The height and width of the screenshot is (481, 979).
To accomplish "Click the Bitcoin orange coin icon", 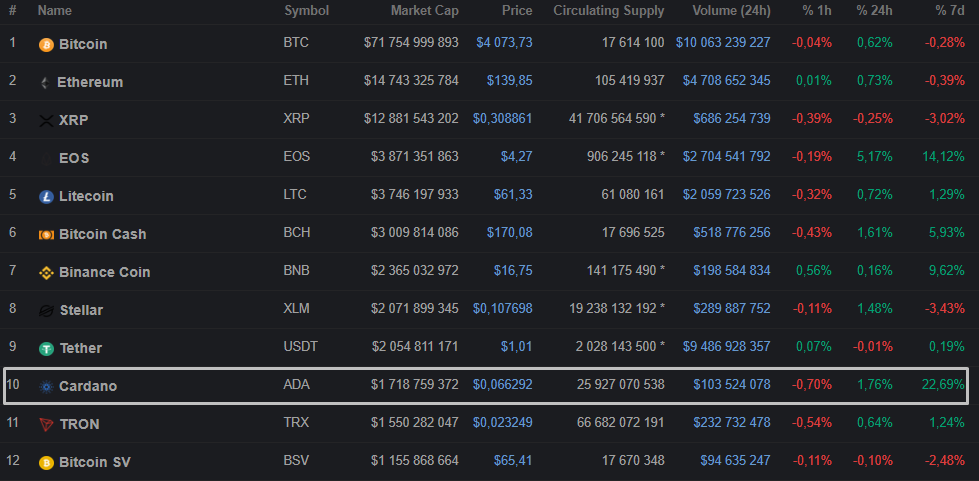I will [46, 45].
